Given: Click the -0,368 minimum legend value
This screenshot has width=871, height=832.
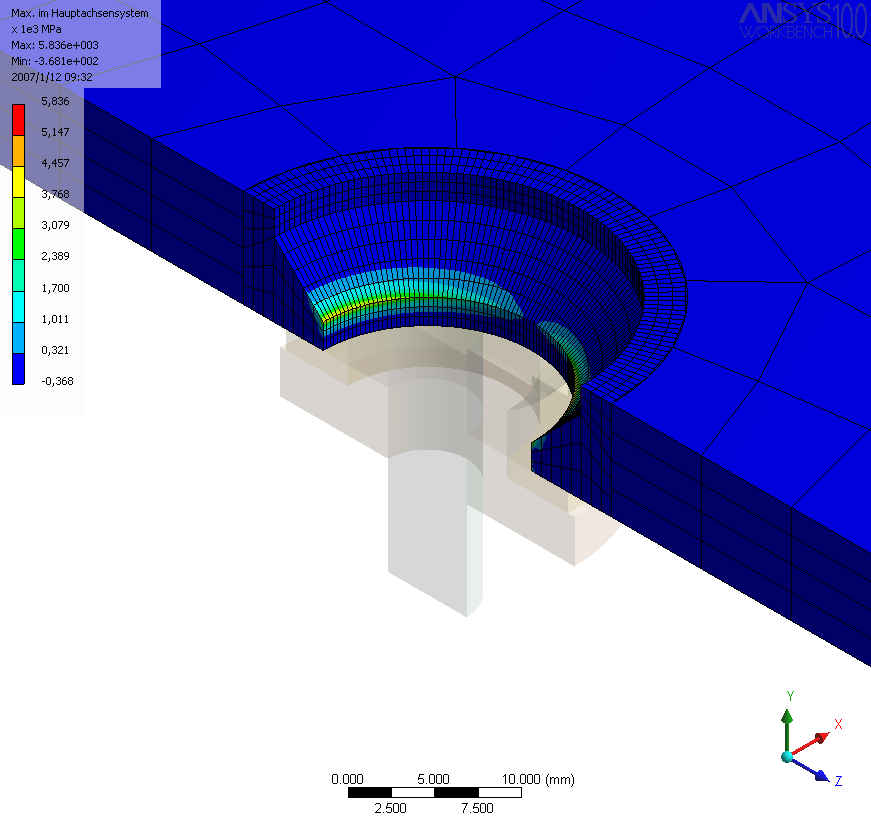Looking at the screenshot, I should pyautogui.click(x=57, y=381).
